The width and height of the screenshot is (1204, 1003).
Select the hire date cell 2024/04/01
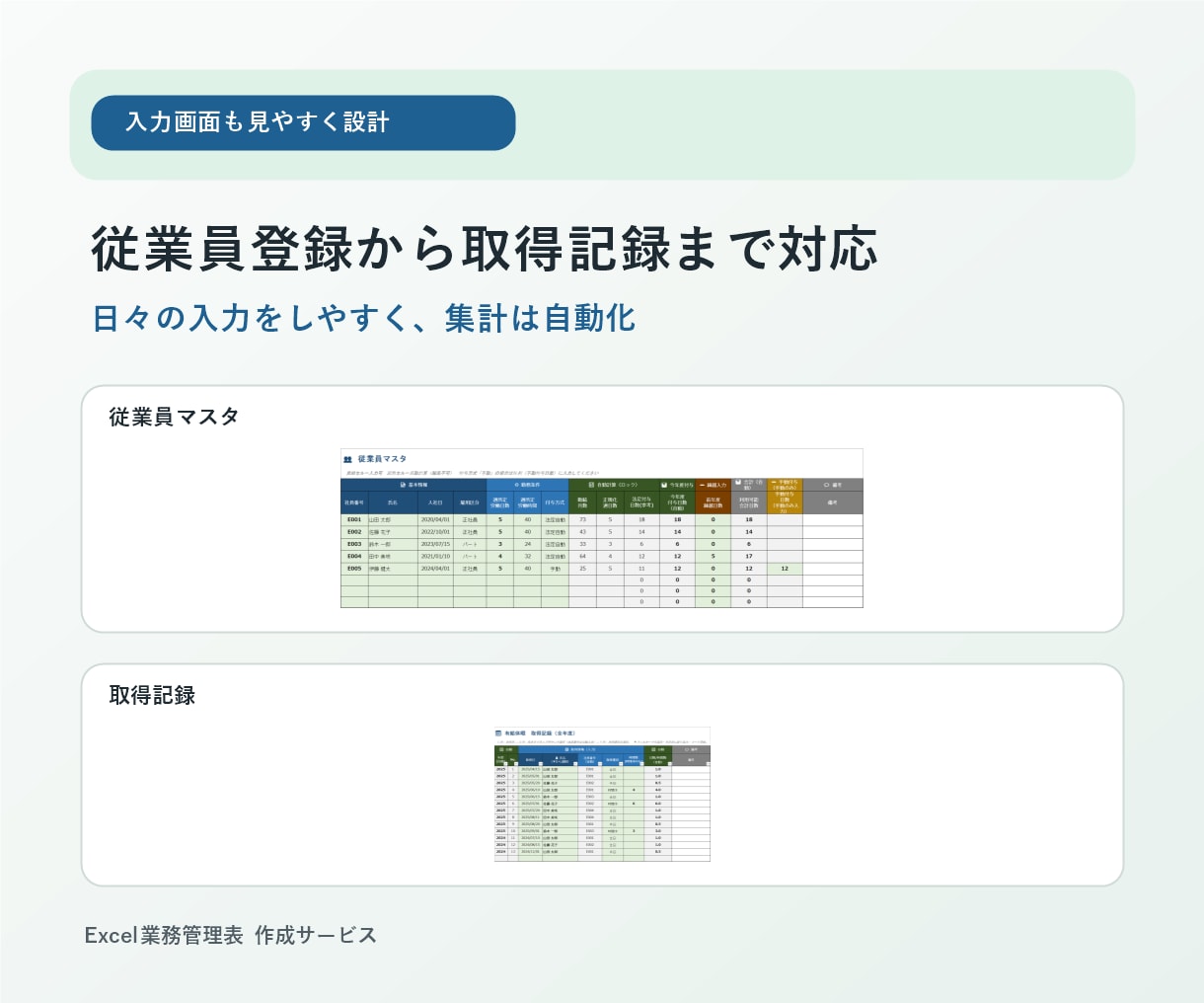(435, 569)
